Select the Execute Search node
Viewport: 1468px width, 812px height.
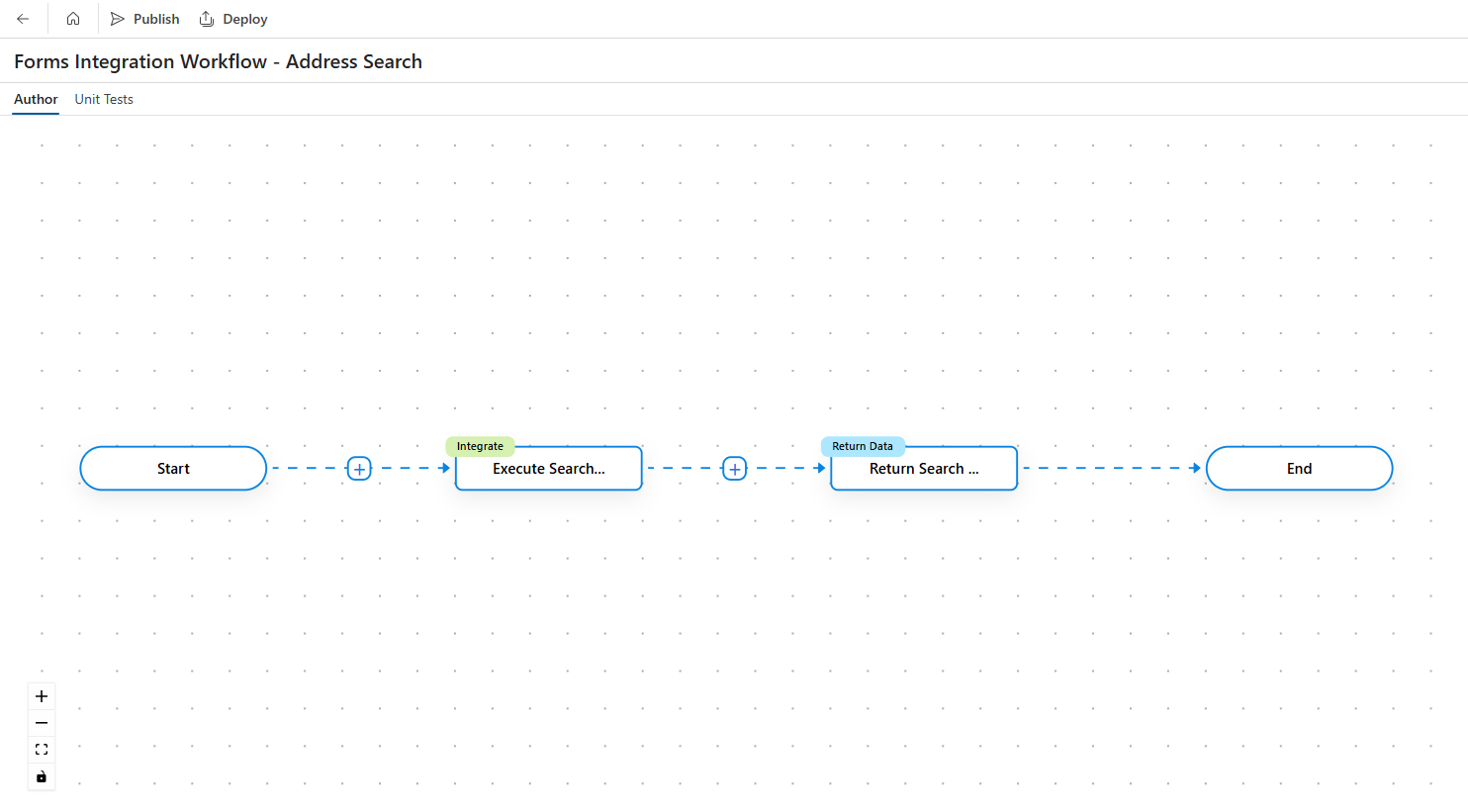(548, 470)
